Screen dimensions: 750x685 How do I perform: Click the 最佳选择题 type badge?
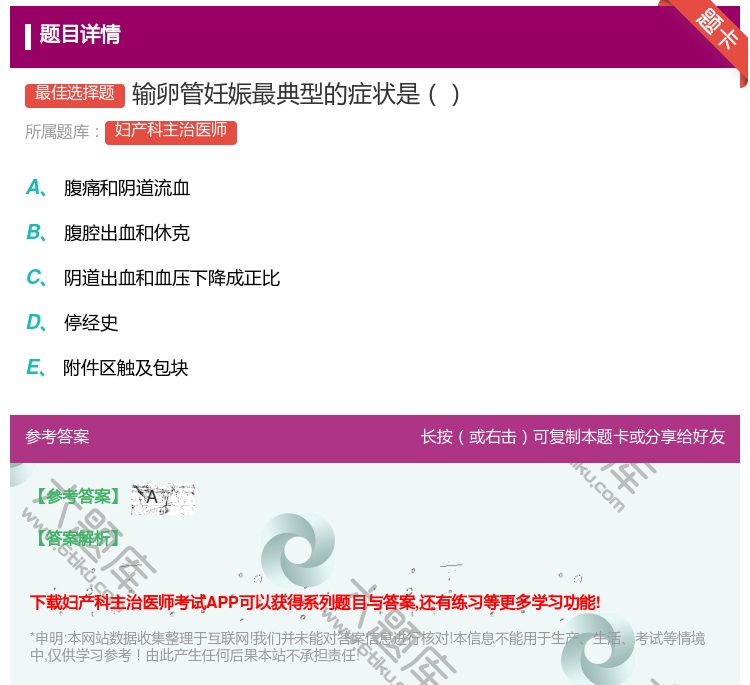coord(75,95)
